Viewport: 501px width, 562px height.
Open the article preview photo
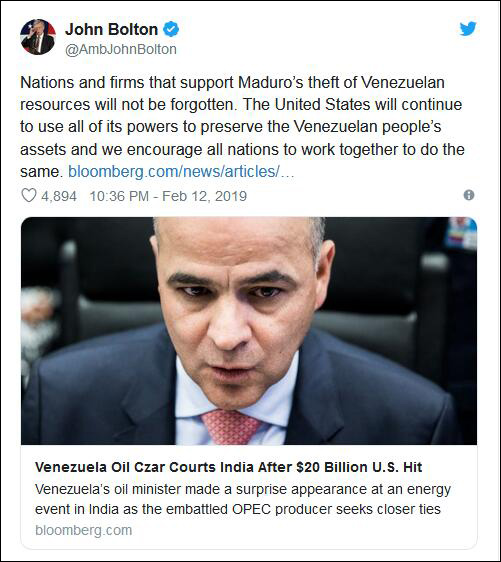click(x=249, y=330)
